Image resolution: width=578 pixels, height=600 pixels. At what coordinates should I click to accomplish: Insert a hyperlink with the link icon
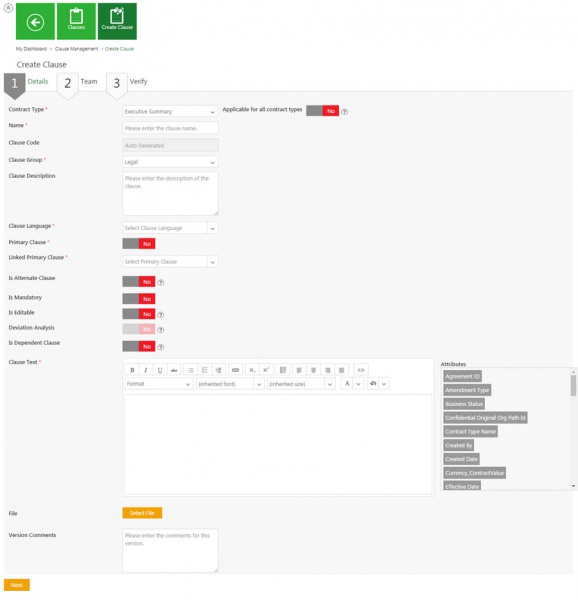(x=235, y=370)
